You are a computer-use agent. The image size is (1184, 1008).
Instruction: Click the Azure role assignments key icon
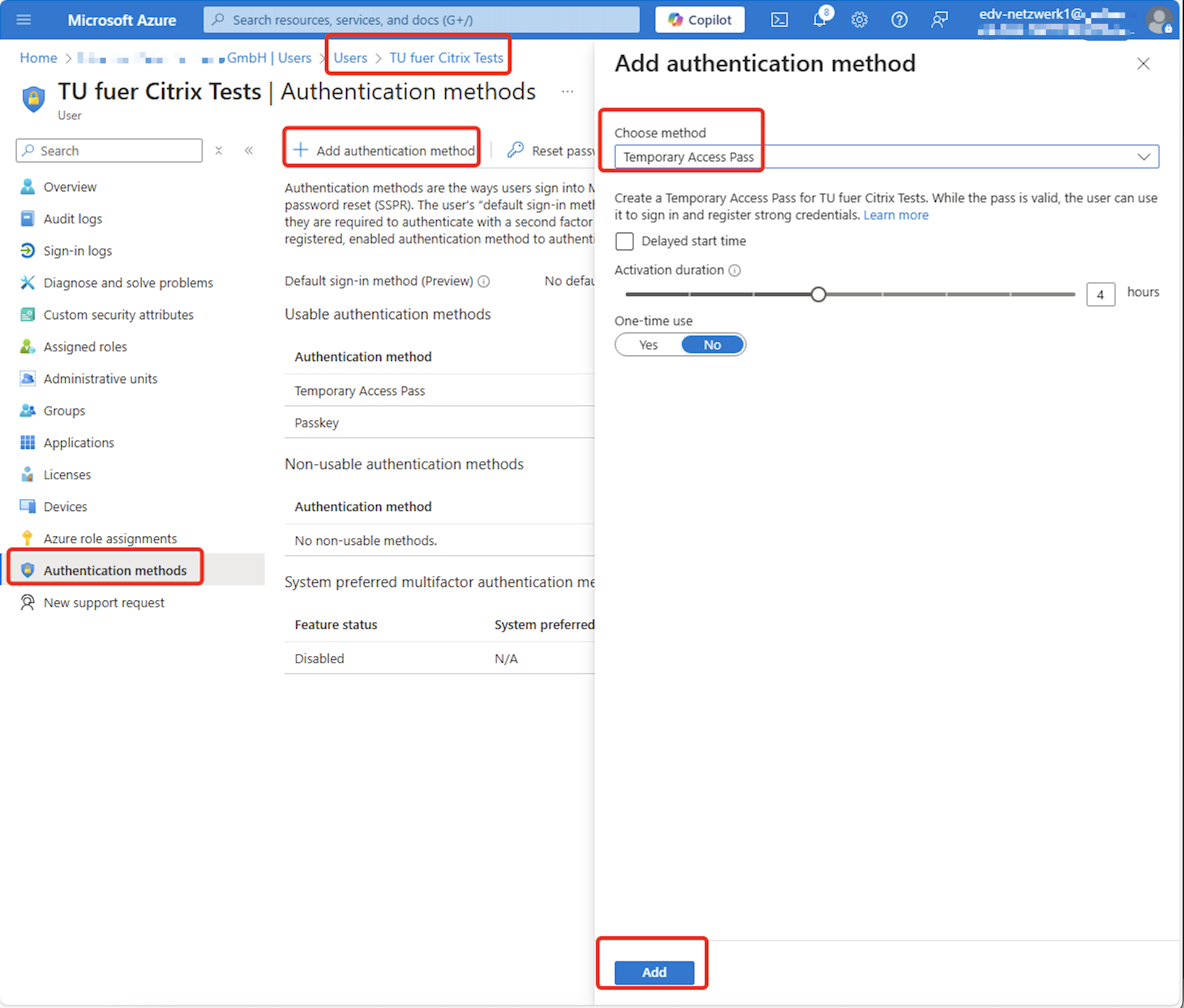27,539
